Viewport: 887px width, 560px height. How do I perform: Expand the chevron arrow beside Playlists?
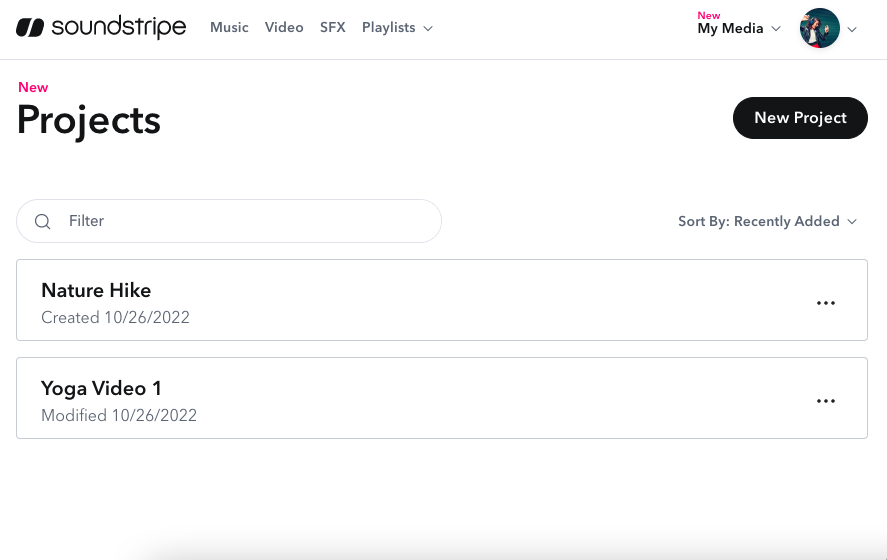click(428, 29)
